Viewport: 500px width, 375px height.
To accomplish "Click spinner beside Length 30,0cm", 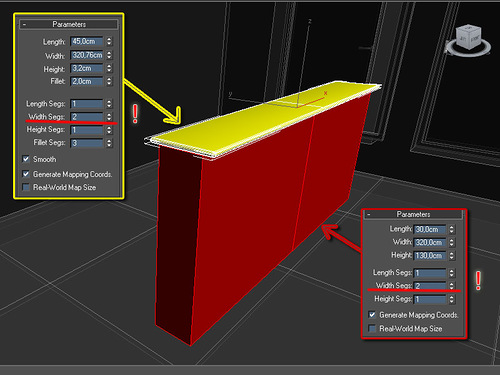I will [452, 229].
